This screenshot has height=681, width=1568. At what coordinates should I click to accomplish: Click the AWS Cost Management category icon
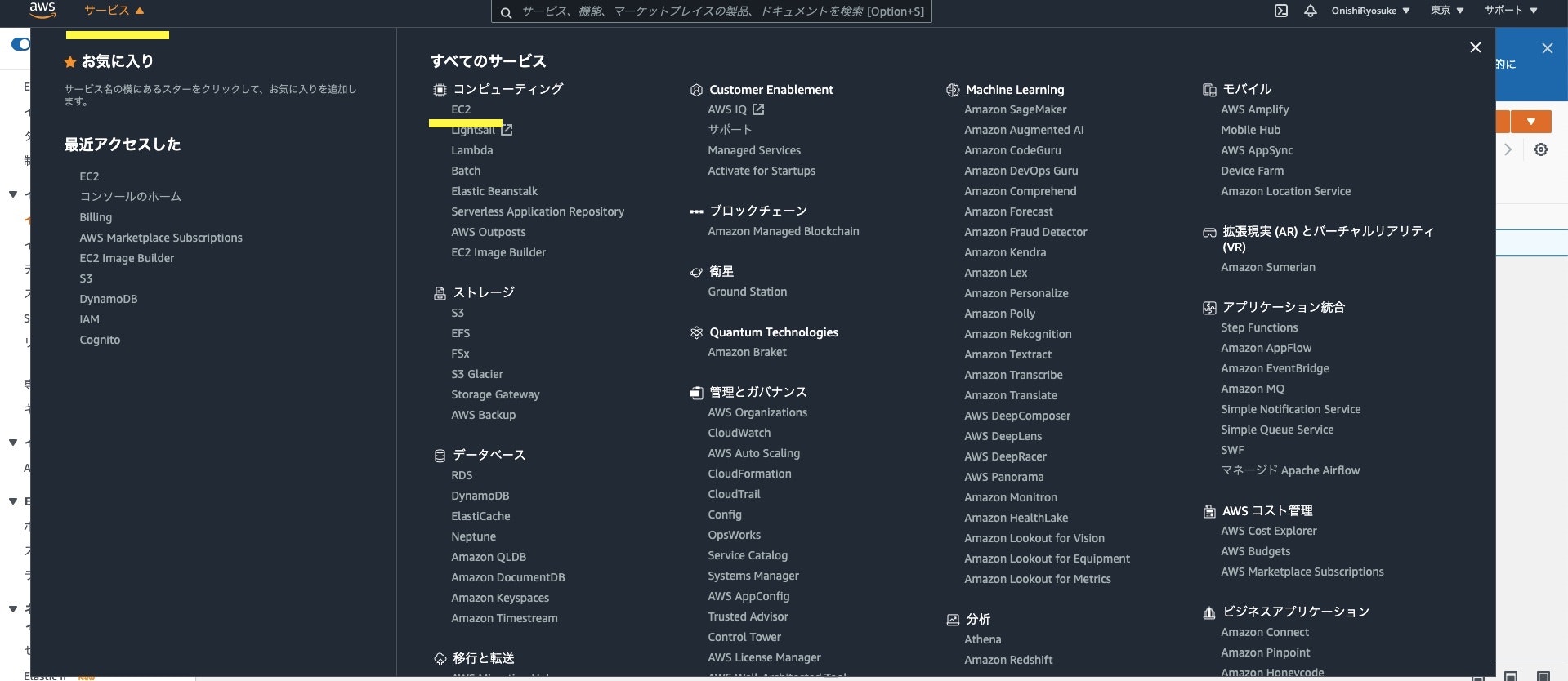[x=1209, y=511]
